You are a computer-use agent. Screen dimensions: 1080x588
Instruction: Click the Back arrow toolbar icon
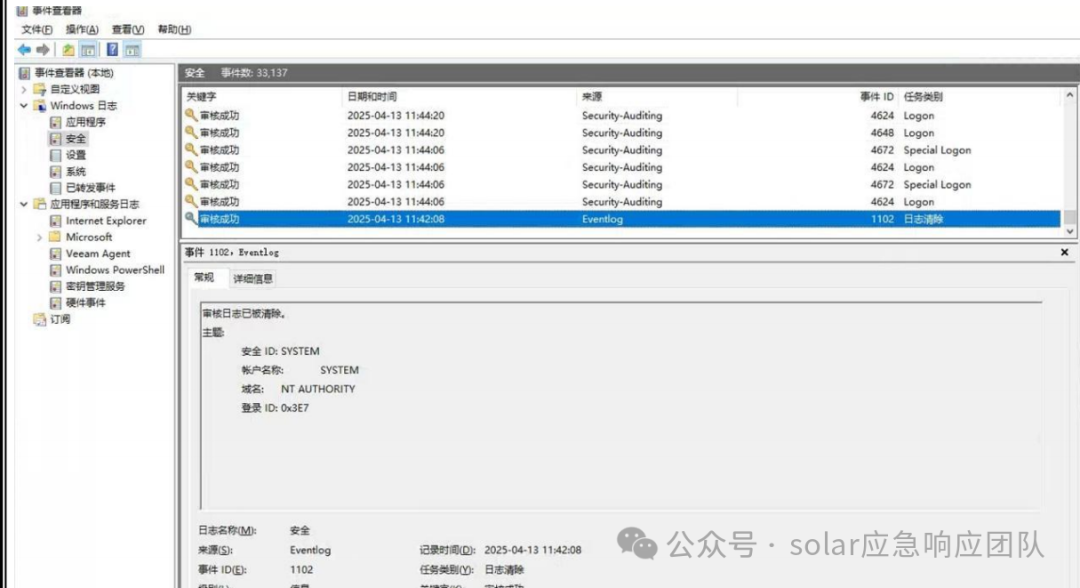point(24,50)
